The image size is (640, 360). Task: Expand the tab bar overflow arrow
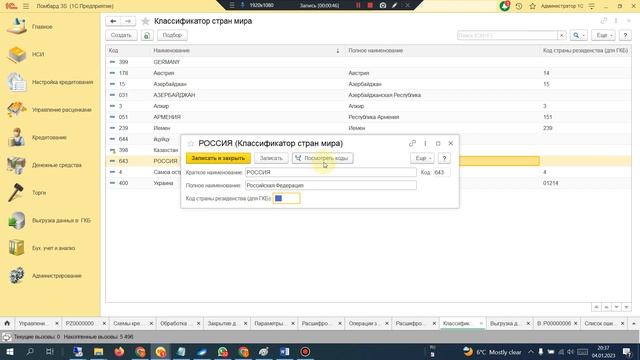coord(634,323)
